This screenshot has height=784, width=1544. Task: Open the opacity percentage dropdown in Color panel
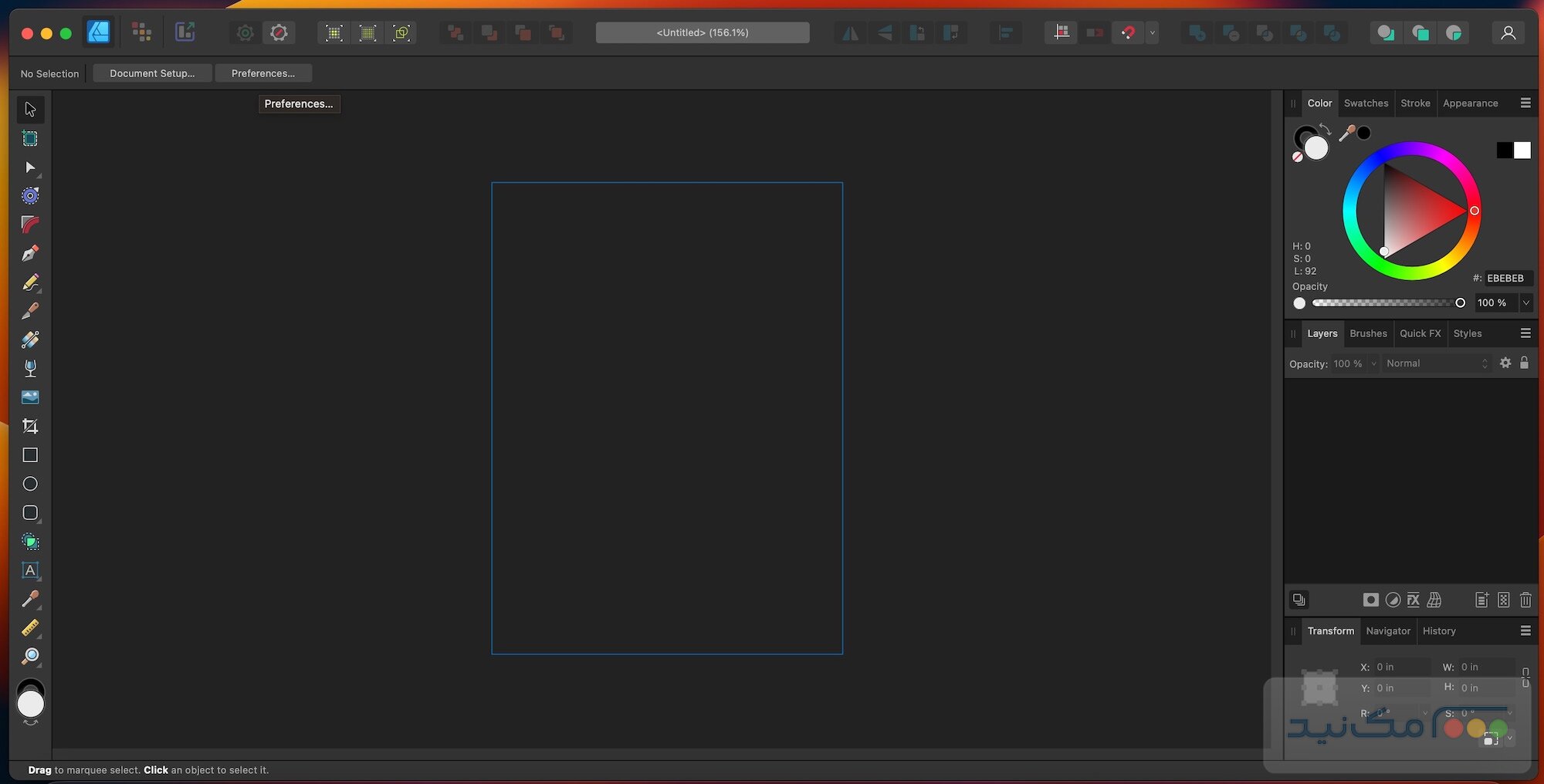(1527, 302)
